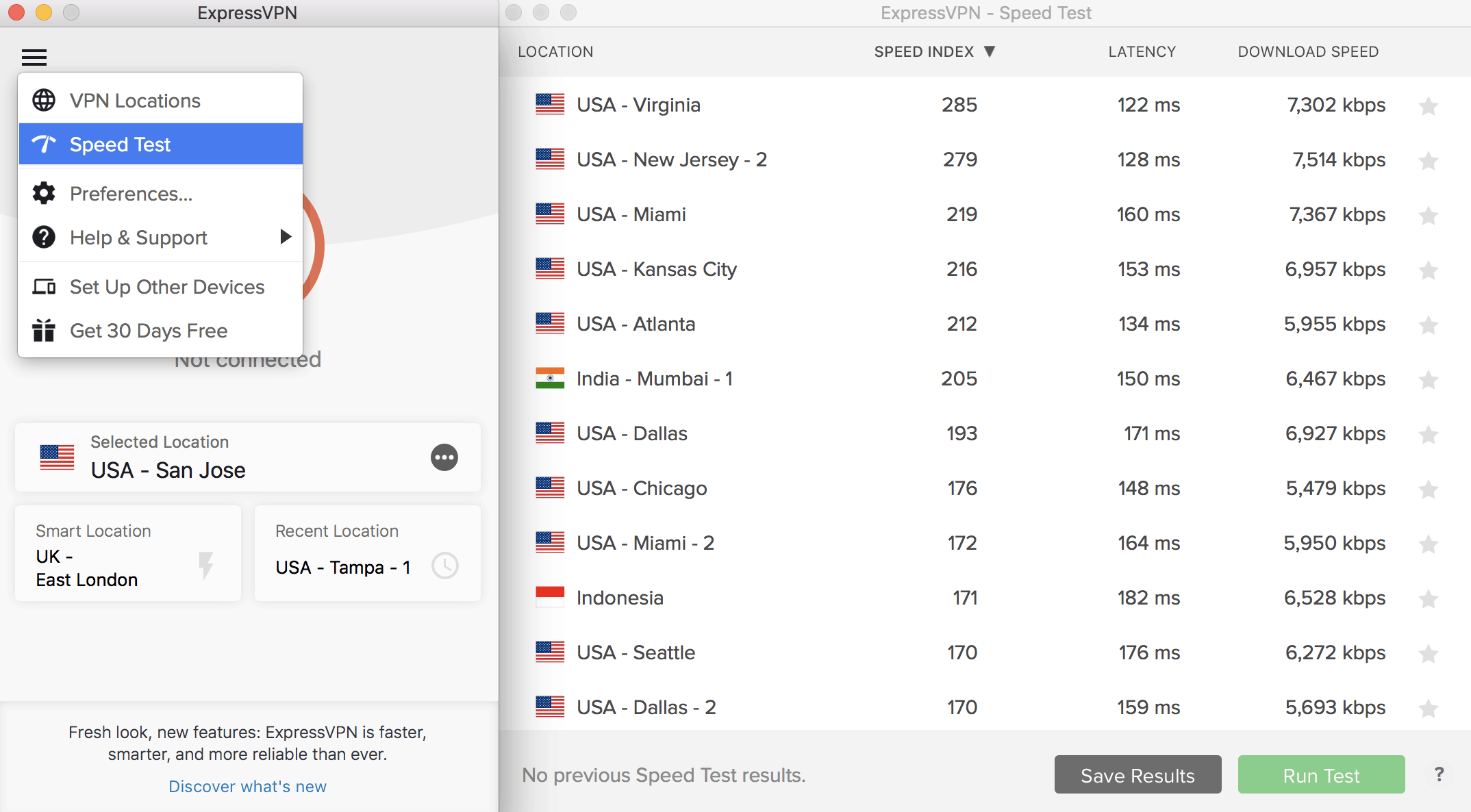This screenshot has height=812, width=1471.
Task: Select the USA - New Jersey - 2 row
Action: pyautogui.click(x=985, y=159)
